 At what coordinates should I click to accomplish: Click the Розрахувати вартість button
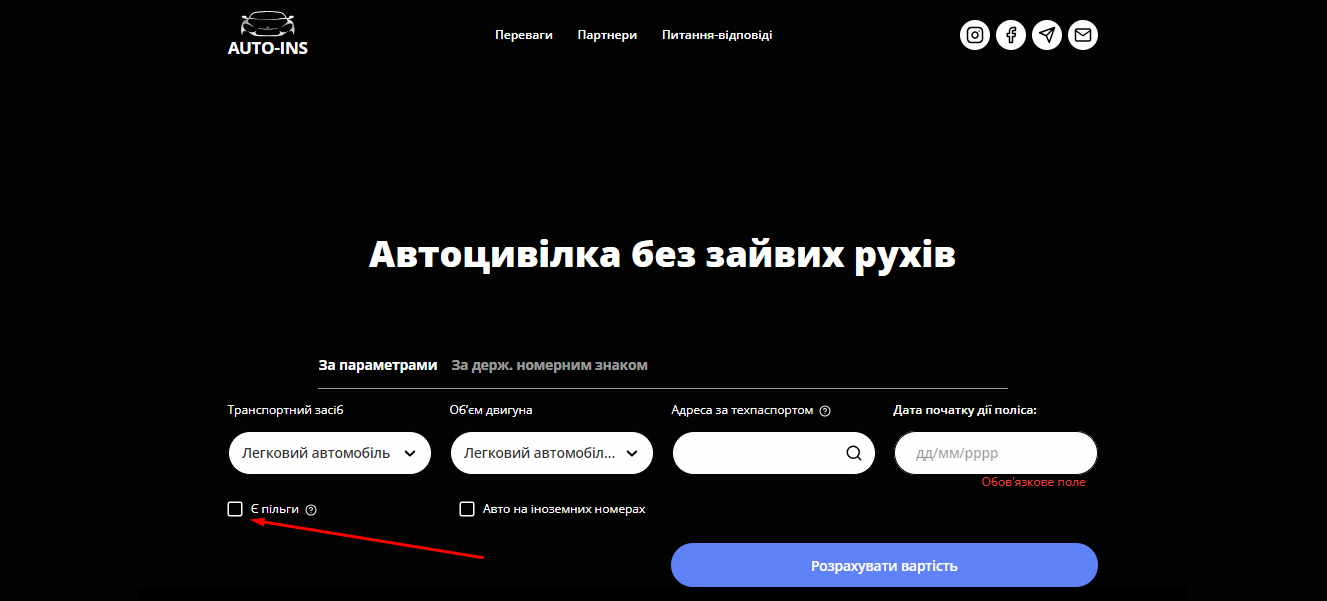tap(884, 565)
